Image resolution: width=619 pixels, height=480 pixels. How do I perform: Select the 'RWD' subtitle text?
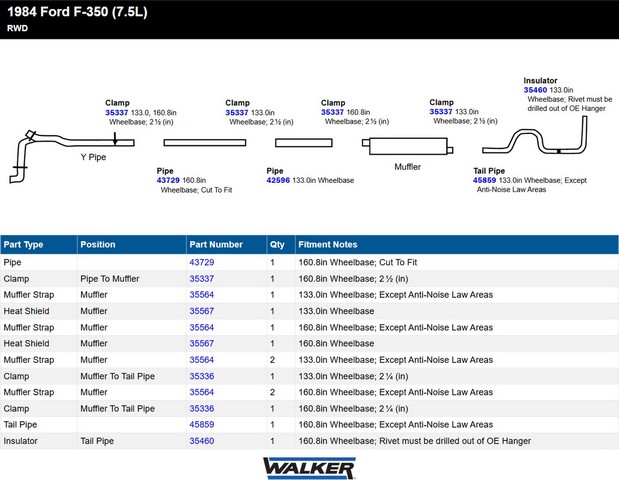[17, 28]
